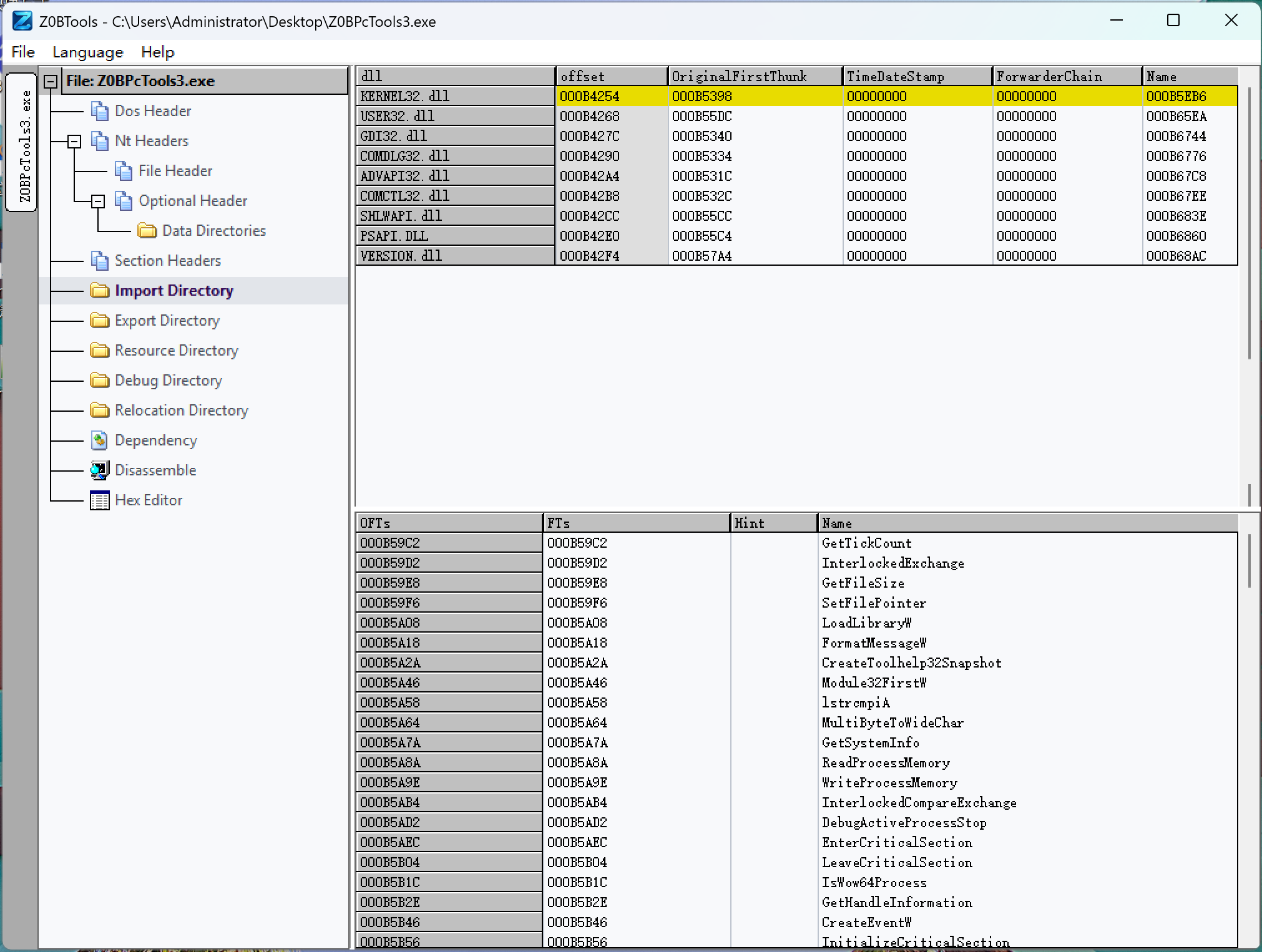Click the ReadProcessMemory function name

pos(886,762)
